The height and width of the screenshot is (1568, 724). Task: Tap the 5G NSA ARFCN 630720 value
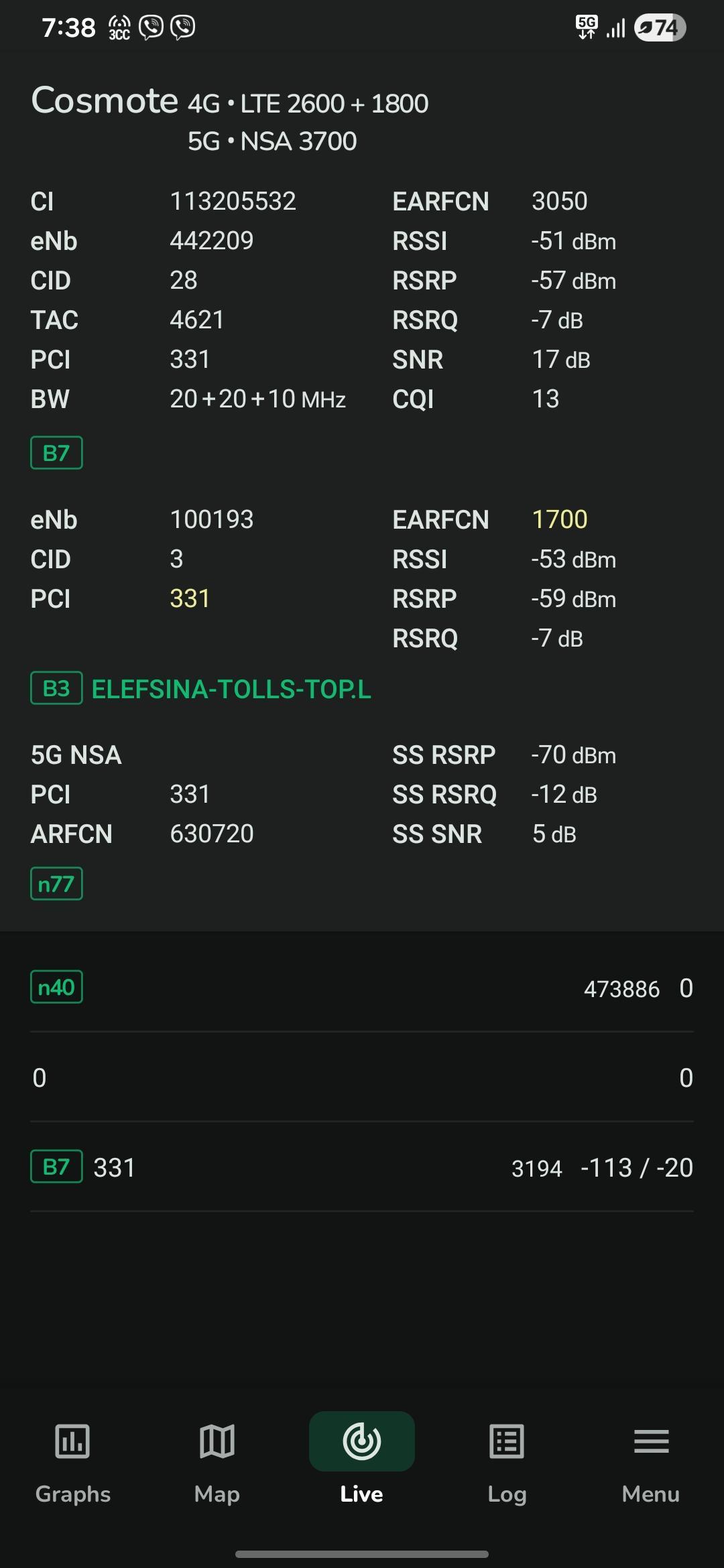pos(212,834)
